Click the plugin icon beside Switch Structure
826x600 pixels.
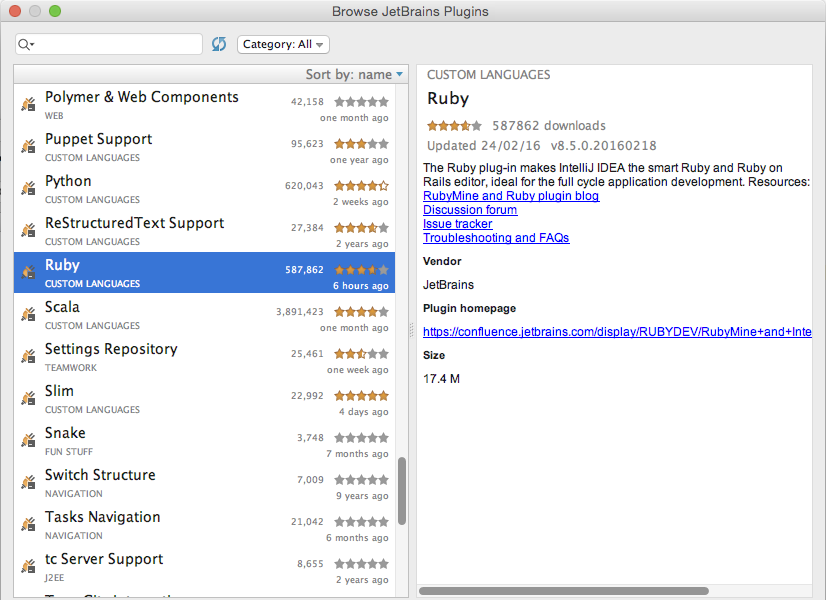pyautogui.click(x=28, y=482)
